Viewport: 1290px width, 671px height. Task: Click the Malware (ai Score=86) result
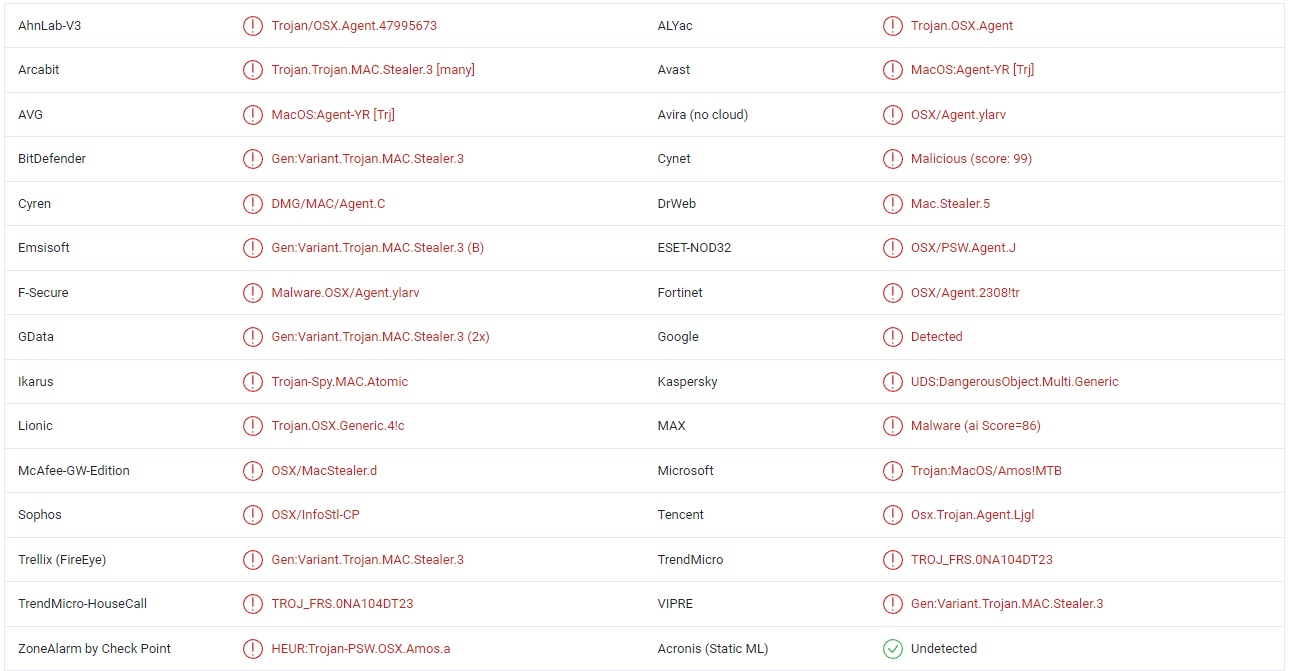(x=975, y=426)
